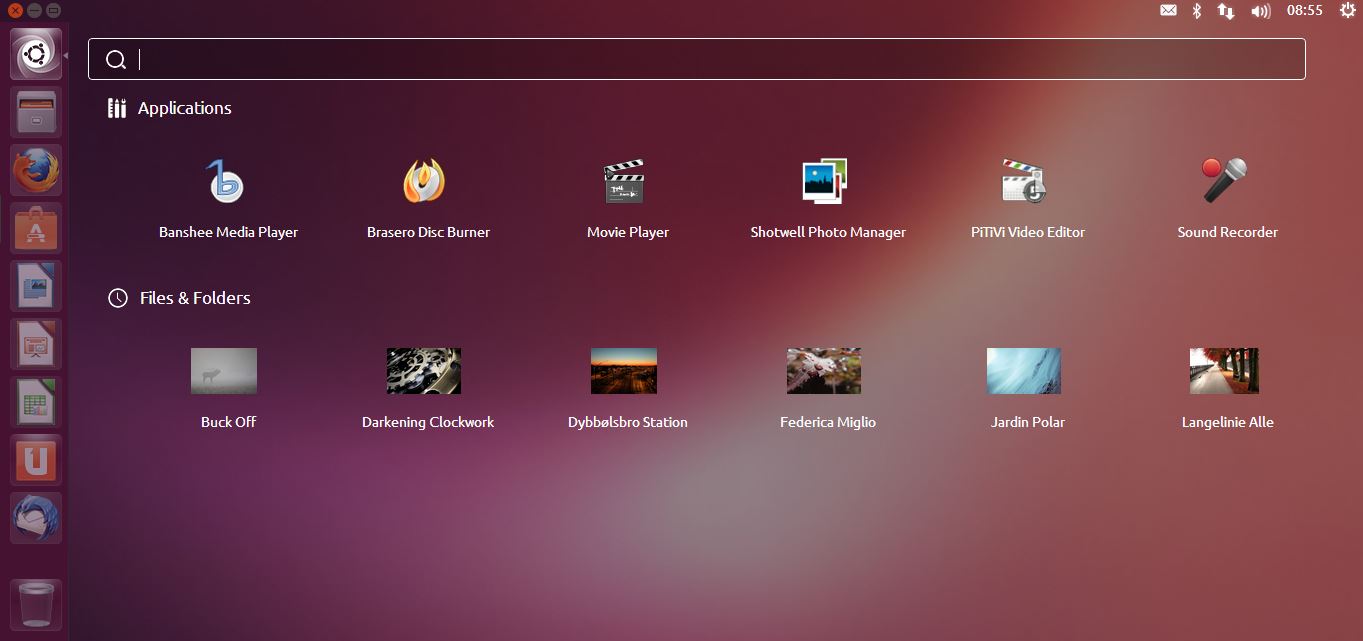Open the Bluetooth indicator menu
Image resolution: width=1363 pixels, height=641 pixels.
point(1196,11)
